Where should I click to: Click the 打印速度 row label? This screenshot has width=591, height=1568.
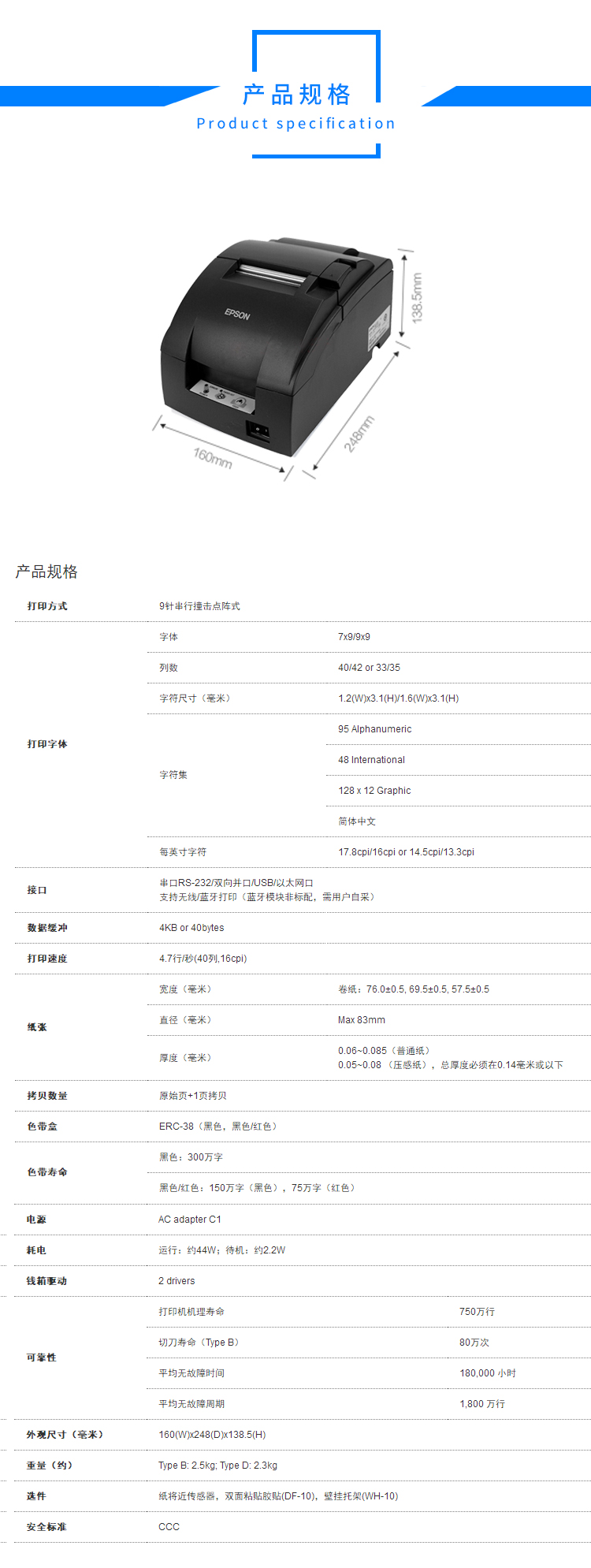(47, 959)
